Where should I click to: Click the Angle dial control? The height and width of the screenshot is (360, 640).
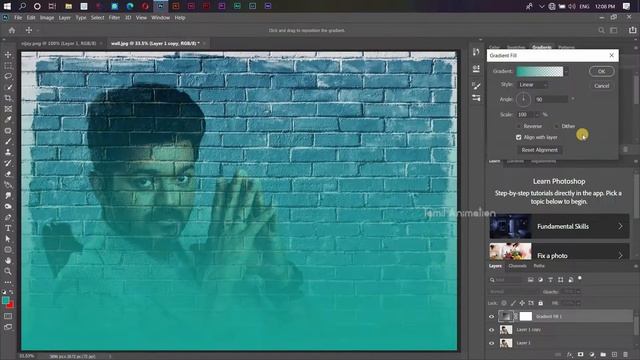[523, 99]
